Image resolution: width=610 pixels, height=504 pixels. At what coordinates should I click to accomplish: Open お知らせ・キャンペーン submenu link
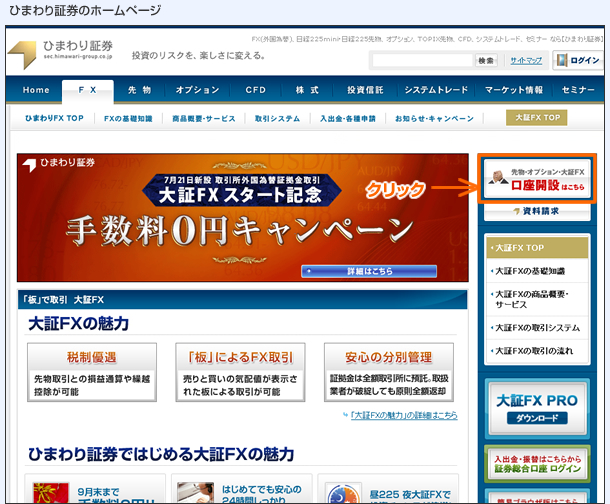[434, 119]
